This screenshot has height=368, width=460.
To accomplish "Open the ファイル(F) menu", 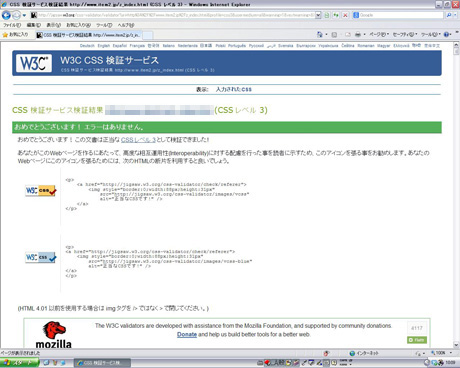I will point(12,25).
